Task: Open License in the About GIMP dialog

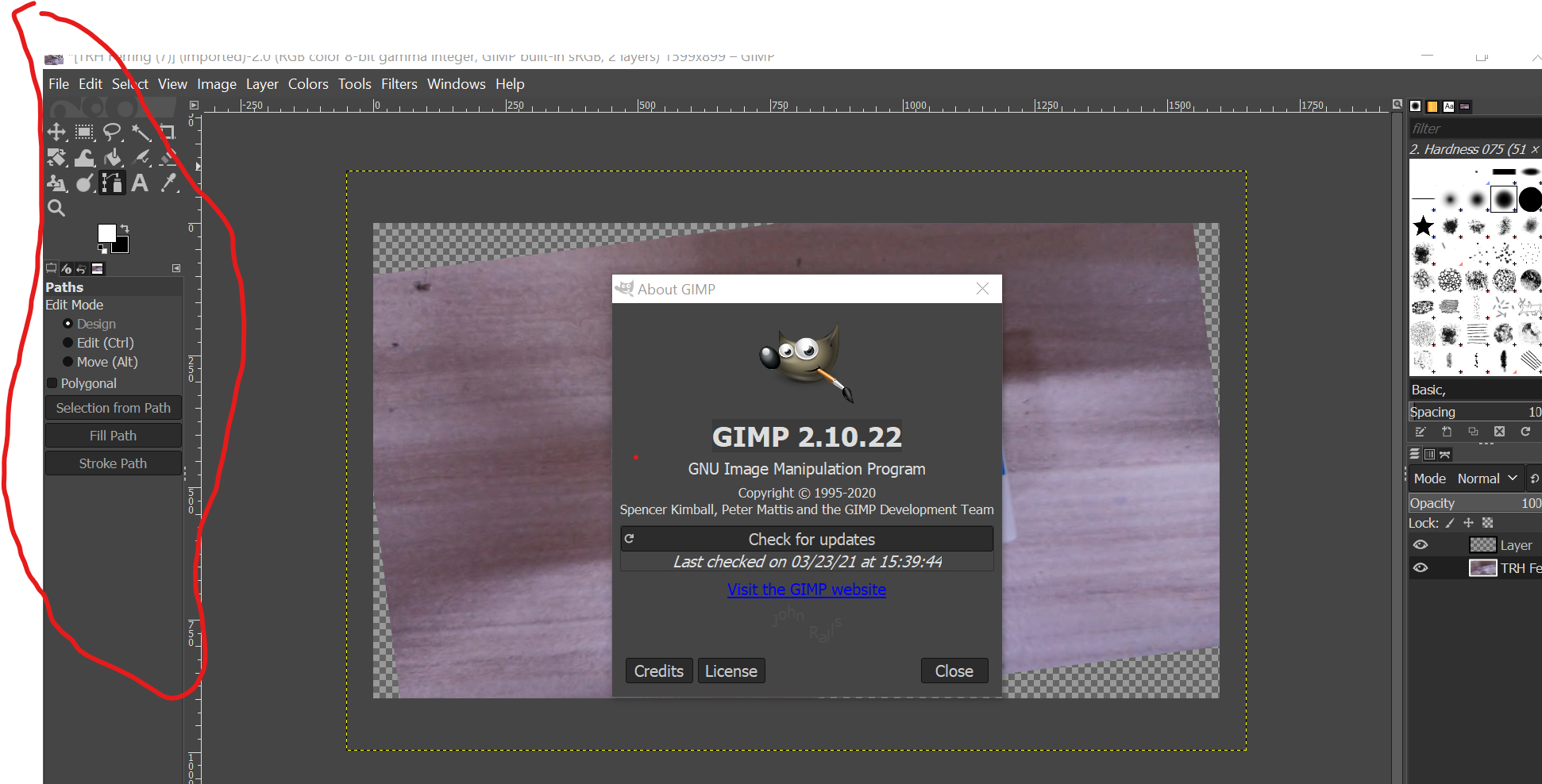Action: pyautogui.click(x=731, y=671)
